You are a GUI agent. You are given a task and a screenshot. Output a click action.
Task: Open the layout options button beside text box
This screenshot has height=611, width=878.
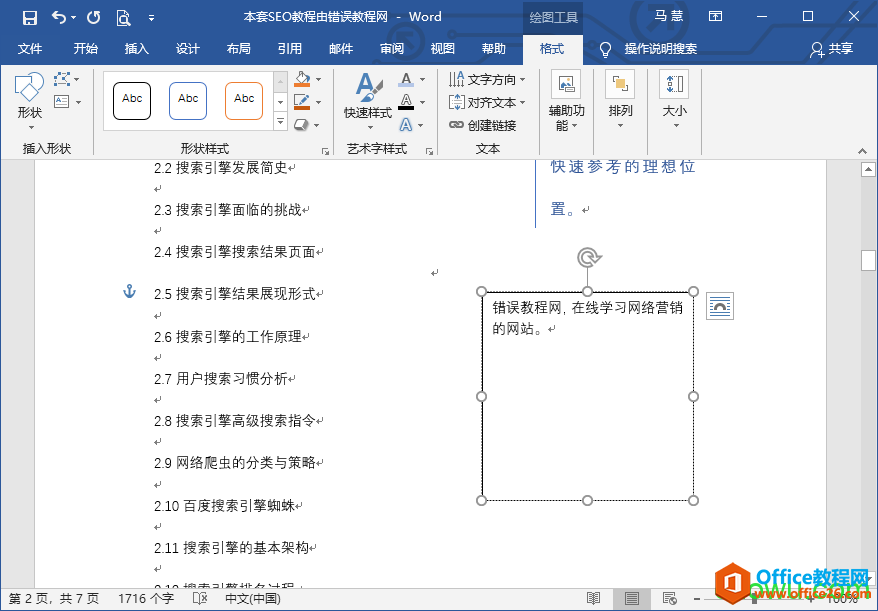[720, 306]
